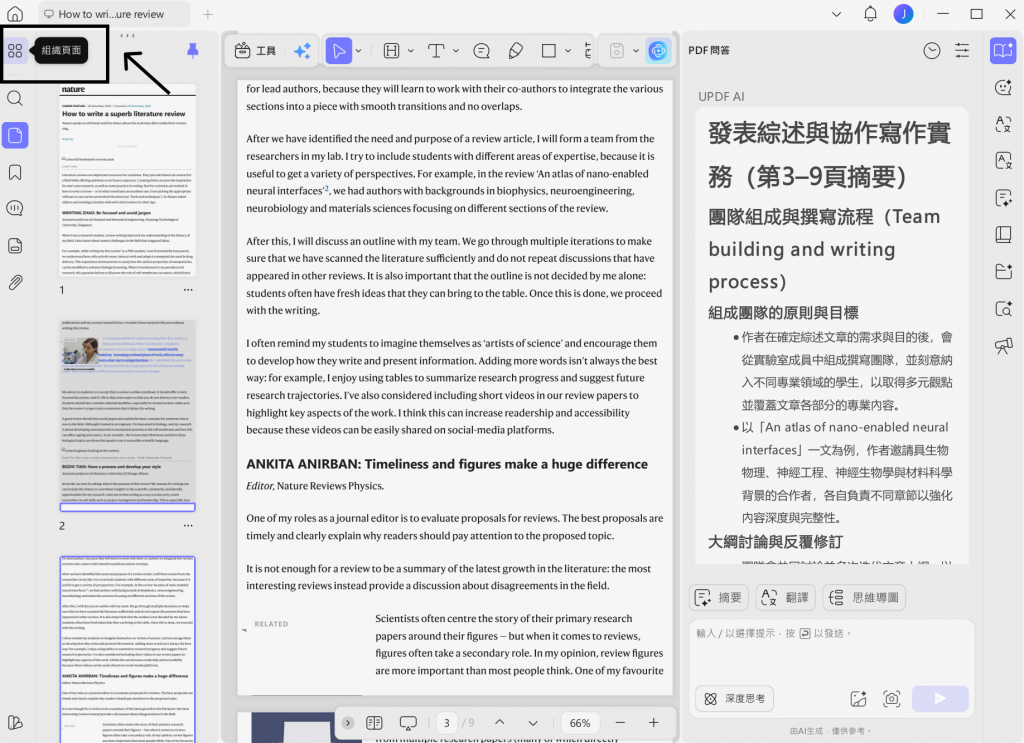Click the presentation slideshow icon
Image resolution: width=1024 pixels, height=743 pixels.
point(408,723)
